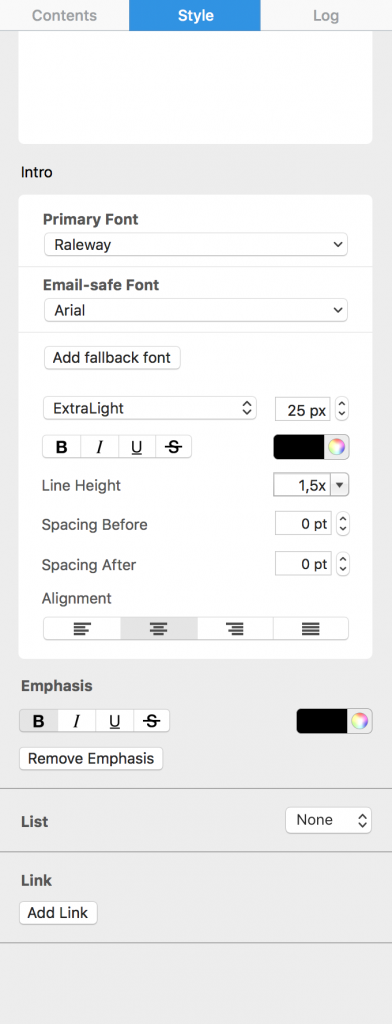Toggle strikethrough in Intro font style
392x1024 pixels.
point(174,447)
